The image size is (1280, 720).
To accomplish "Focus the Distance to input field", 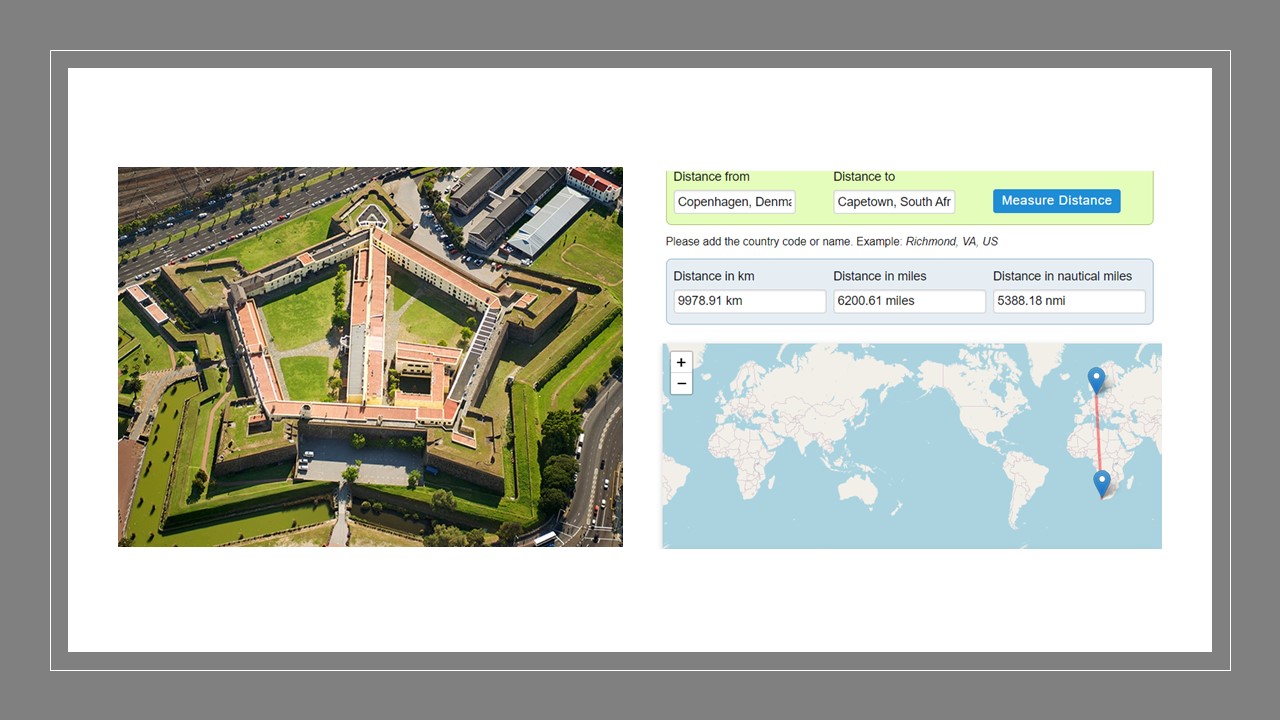I will [x=894, y=202].
